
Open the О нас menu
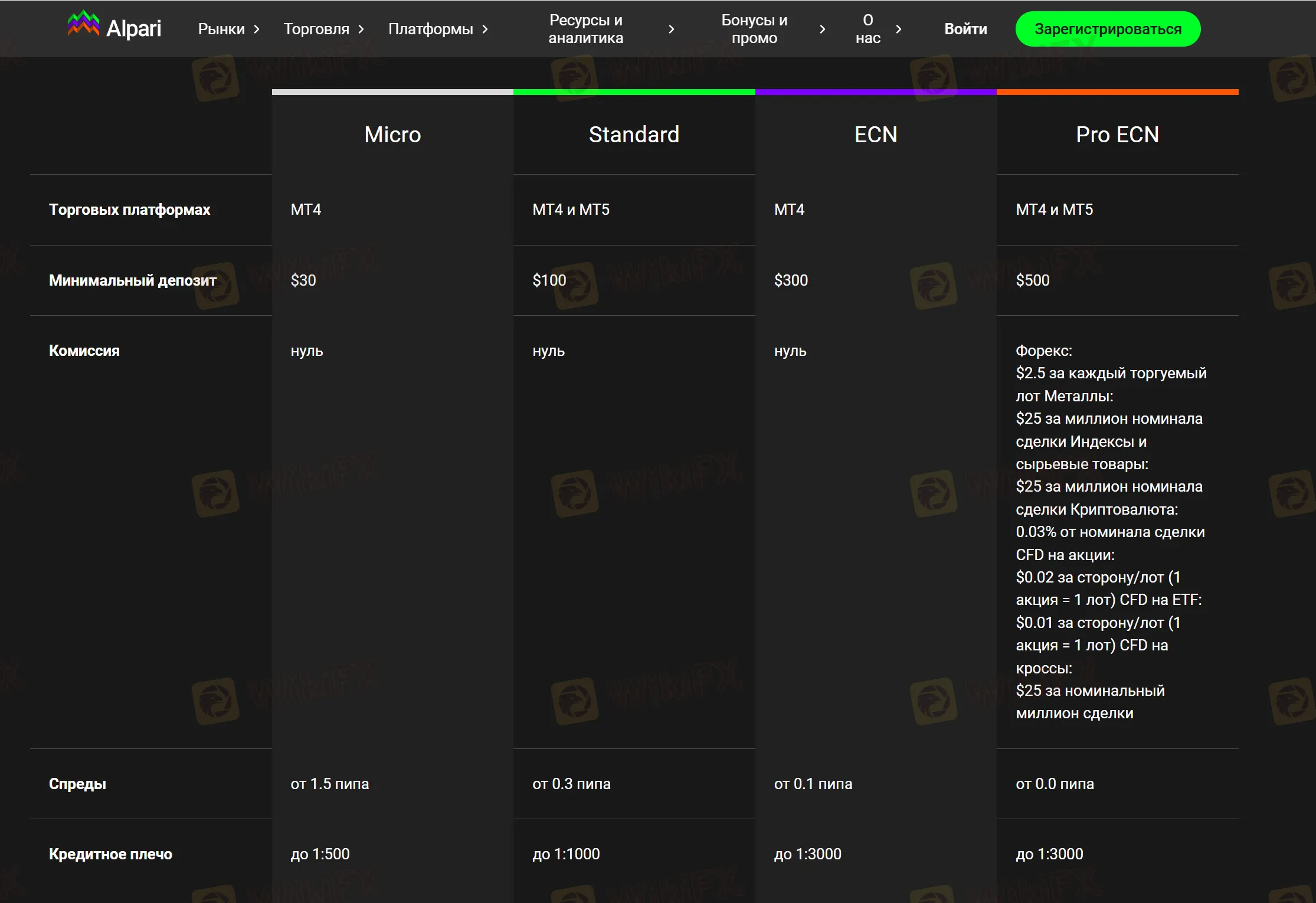click(x=867, y=29)
